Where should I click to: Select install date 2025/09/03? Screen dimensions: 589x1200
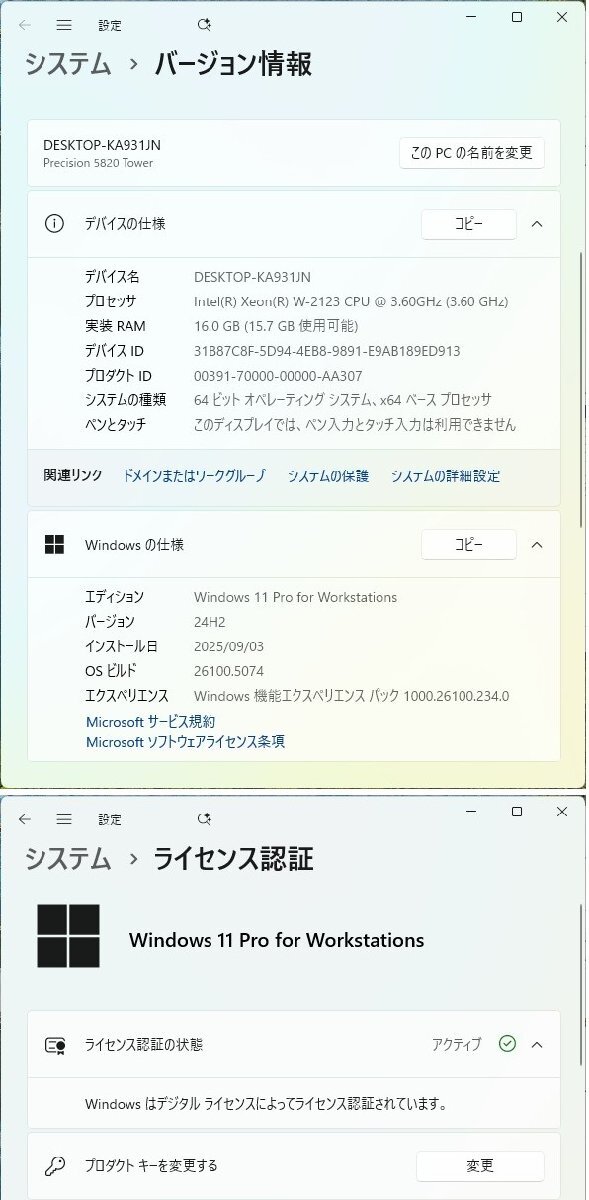coord(229,646)
